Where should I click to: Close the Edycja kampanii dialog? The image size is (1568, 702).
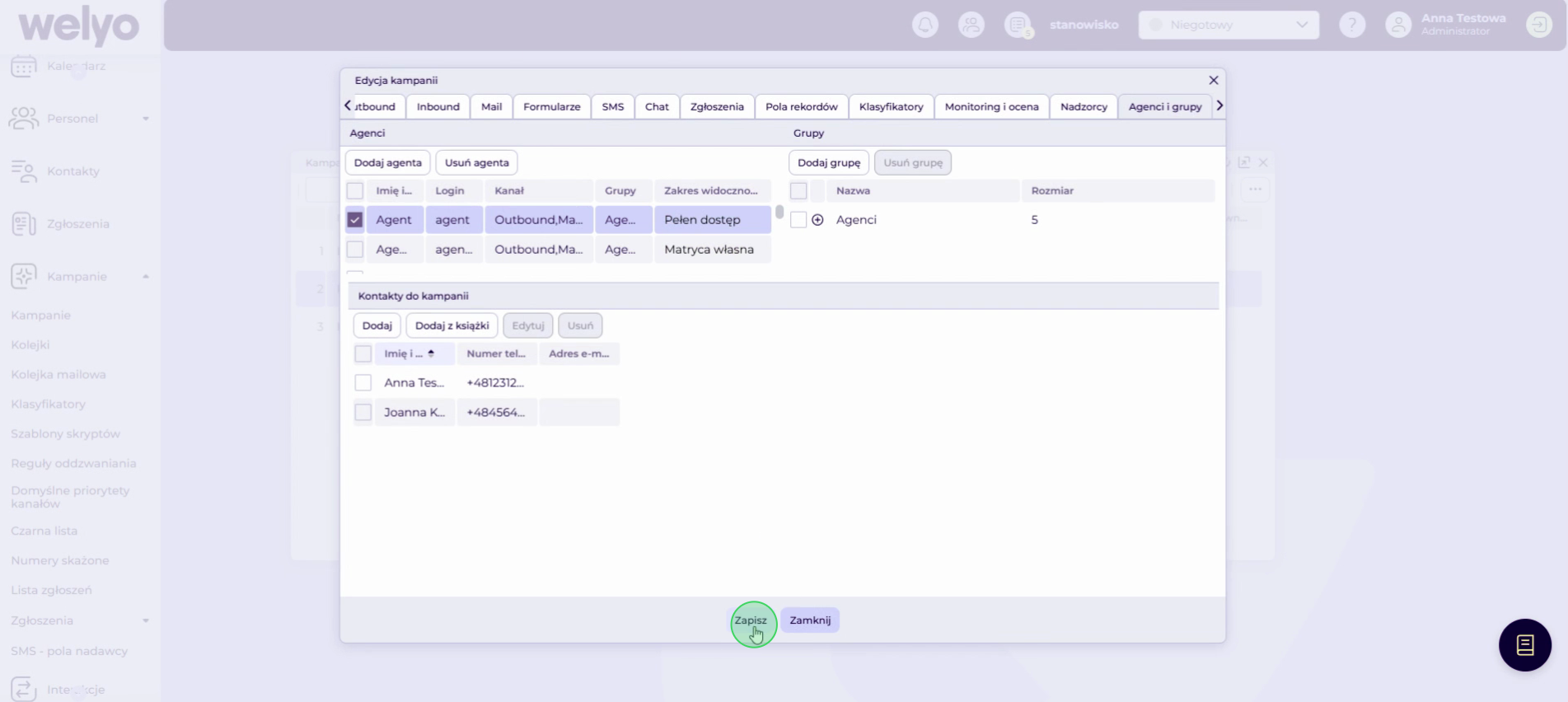click(1213, 80)
